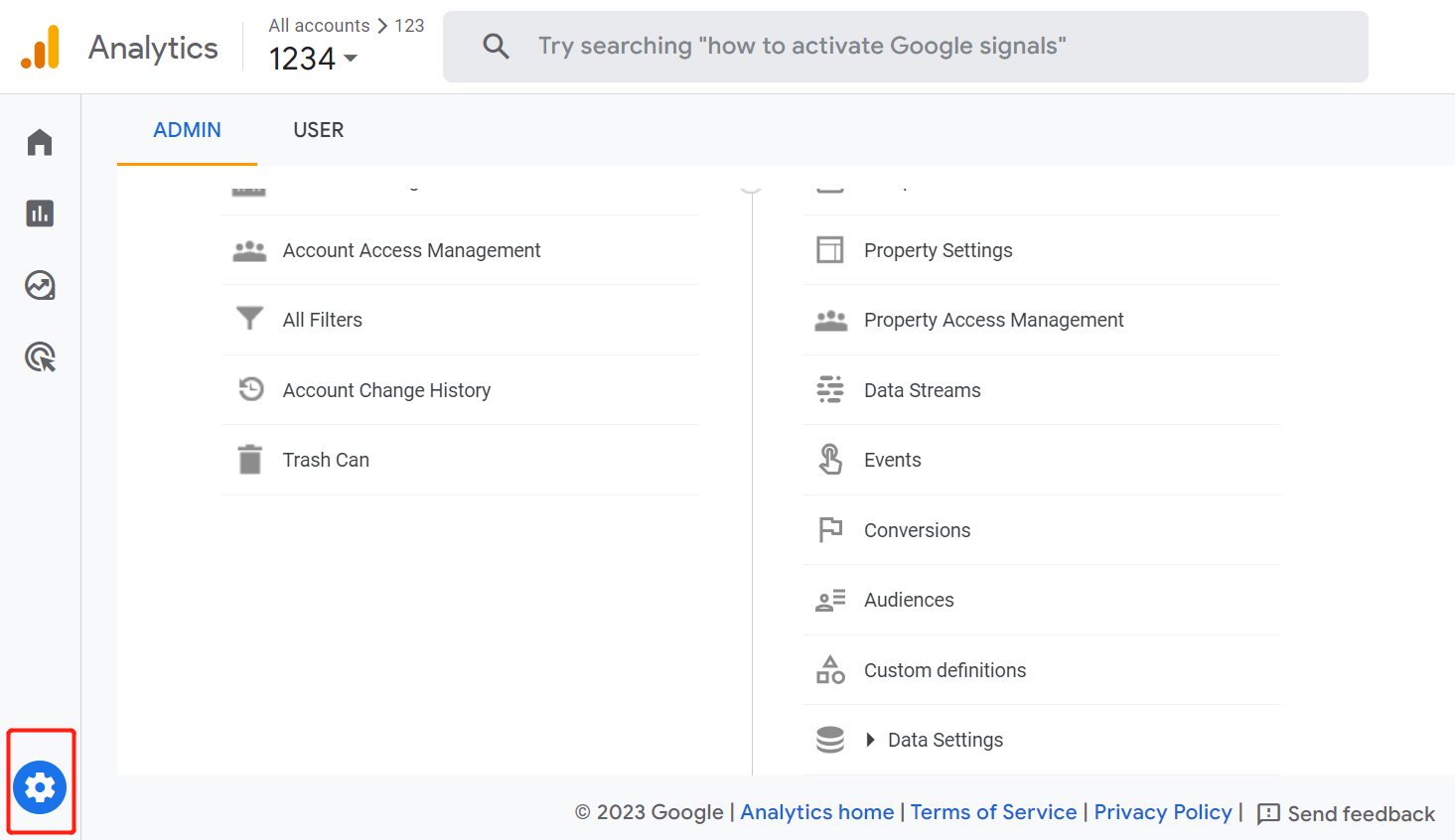The height and width of the screenshot is (840, 1455).
Task: Switch to the USER tab
Action: pyautogui.click(x=318, y=130)
